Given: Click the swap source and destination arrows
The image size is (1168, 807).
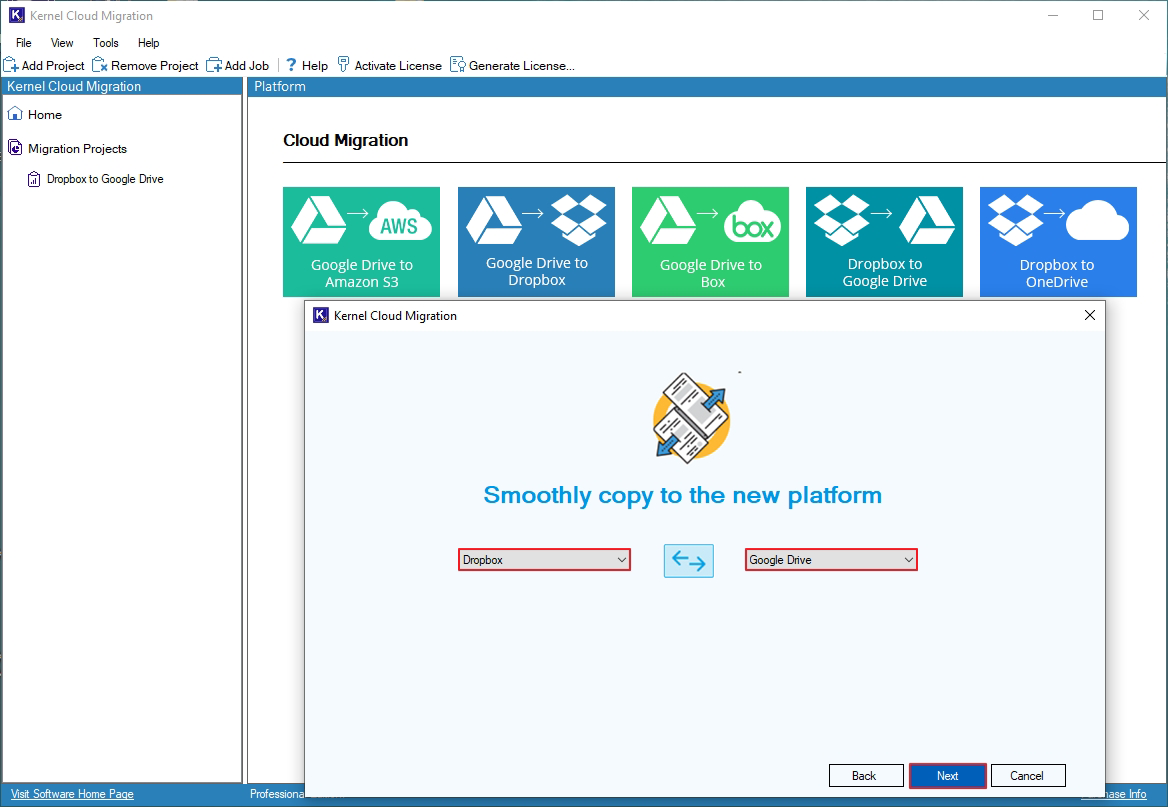Looking at the screenshot, I should [x=688, y=560].
